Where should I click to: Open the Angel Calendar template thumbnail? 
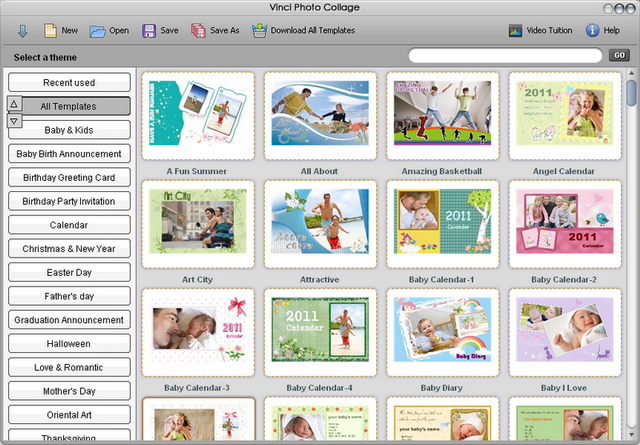pyautogui.click(x=565, y=116)
